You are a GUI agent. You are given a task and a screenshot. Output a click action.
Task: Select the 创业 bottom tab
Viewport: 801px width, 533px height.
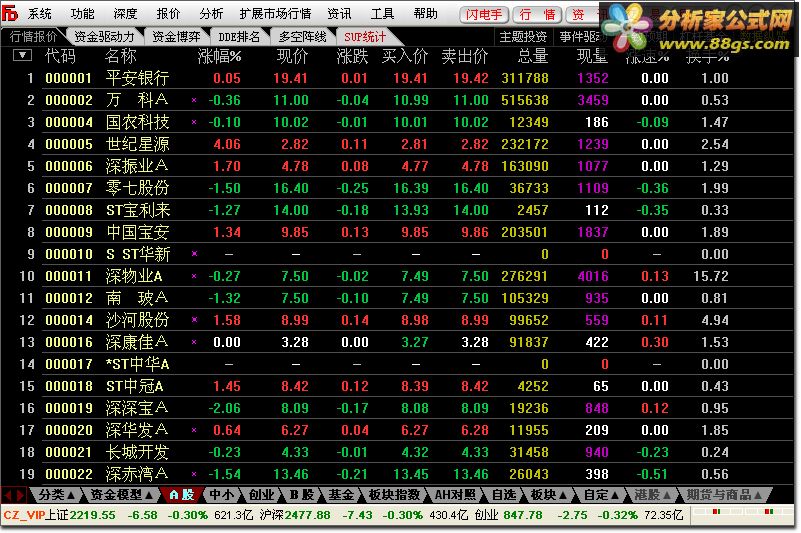pyautogui.click(x=261, y=495)
